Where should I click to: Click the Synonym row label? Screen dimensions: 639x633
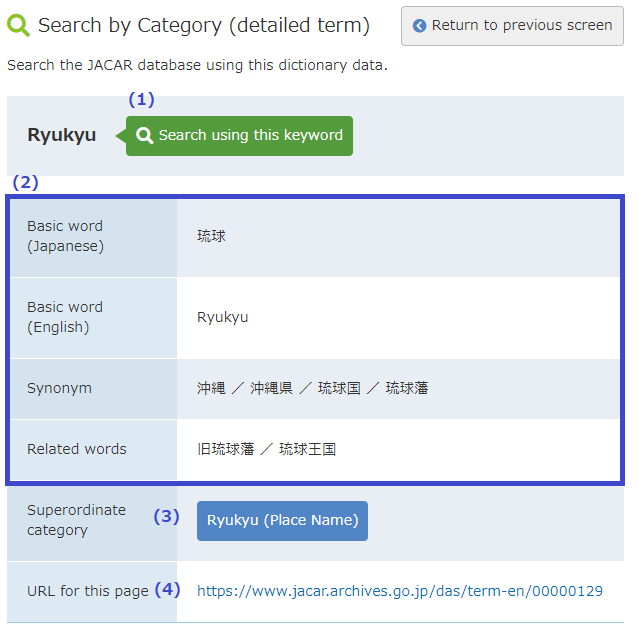point(59,388)
